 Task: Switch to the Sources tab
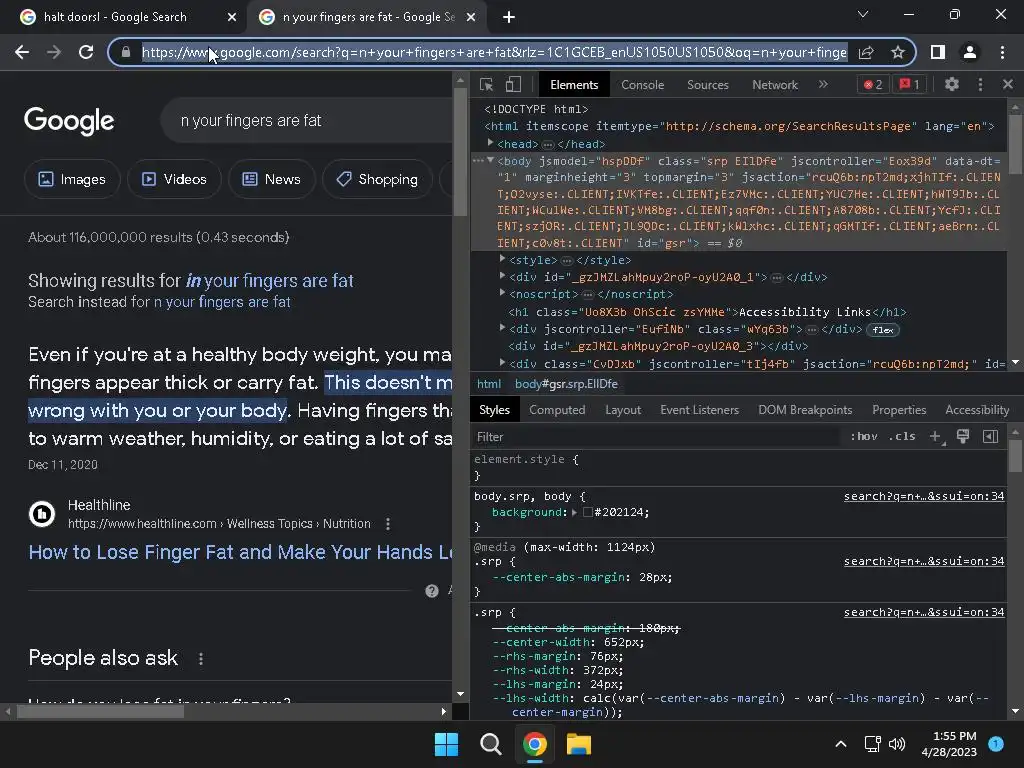(x=708, y=85)
